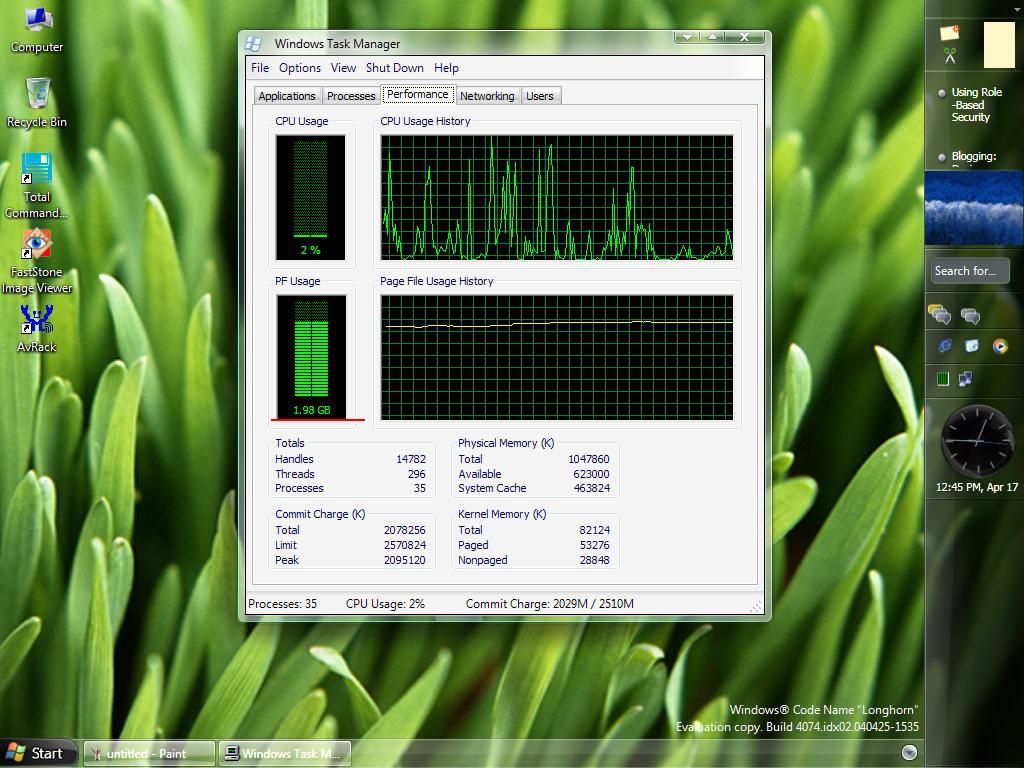The width and height of the screenshot is (1024, 768).
Task: Click the CPU Usage History graph
Action: coord(557,197)
